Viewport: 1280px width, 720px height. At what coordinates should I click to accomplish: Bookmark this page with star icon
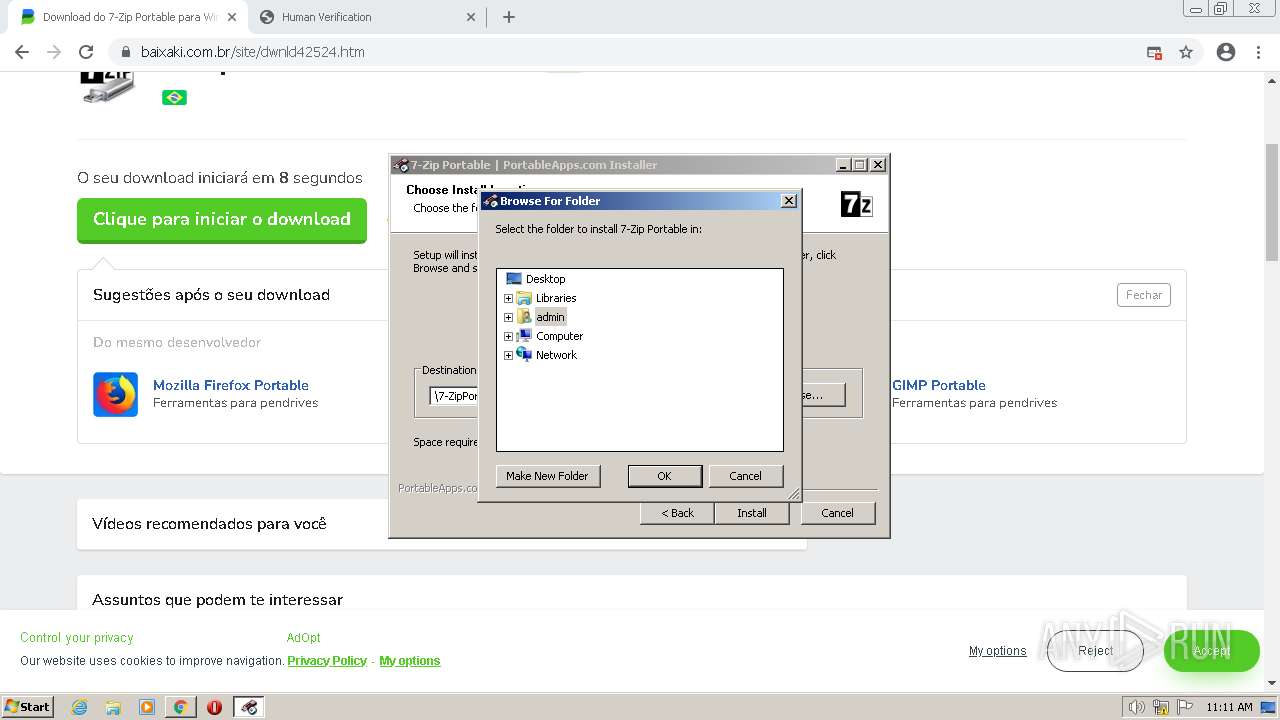[x=1186, y=52]
